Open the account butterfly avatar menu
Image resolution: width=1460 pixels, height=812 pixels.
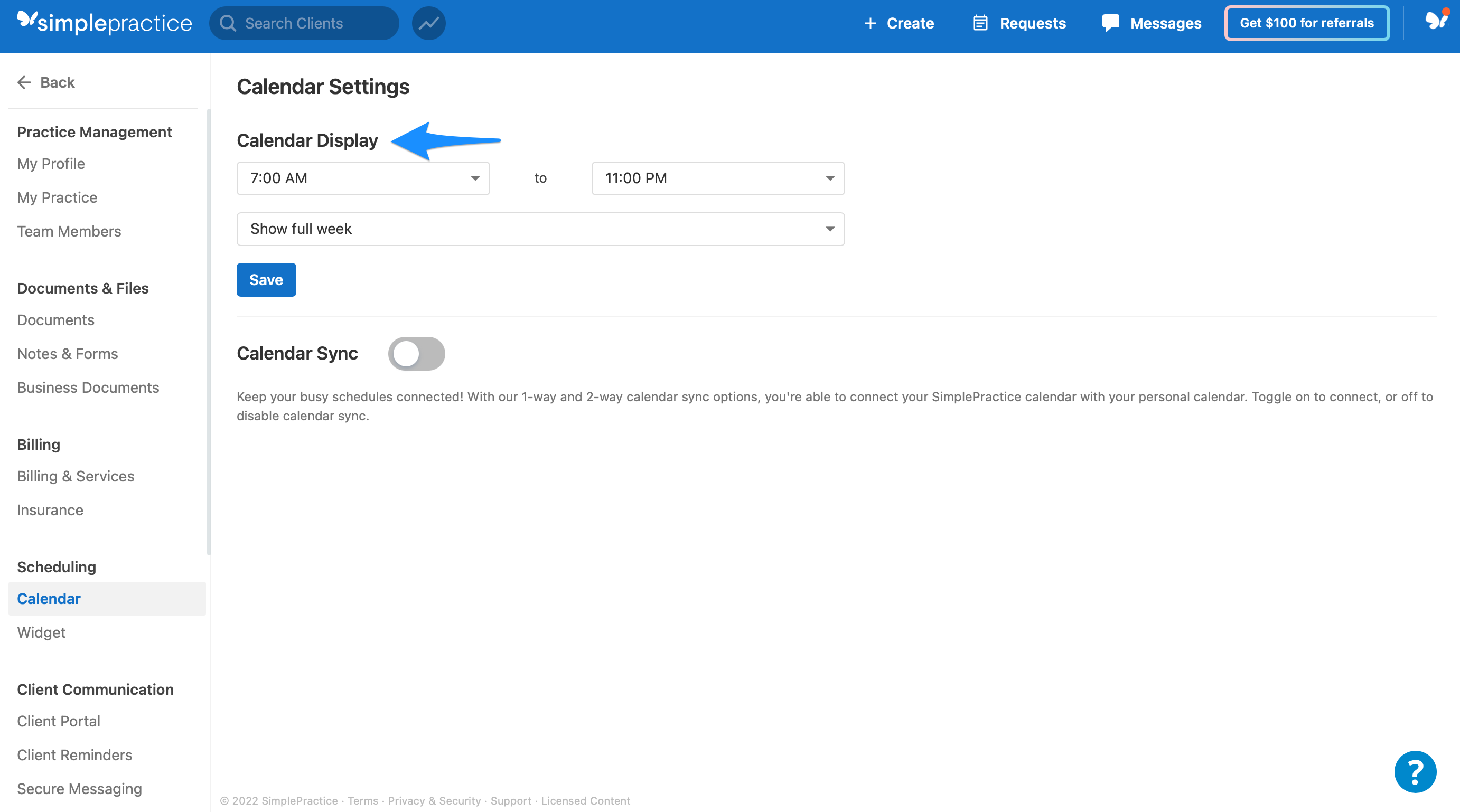1436,21
